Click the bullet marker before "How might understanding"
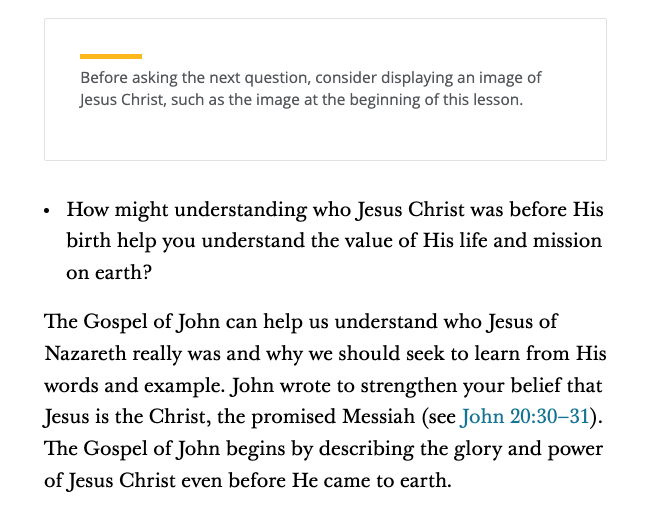 47,212
